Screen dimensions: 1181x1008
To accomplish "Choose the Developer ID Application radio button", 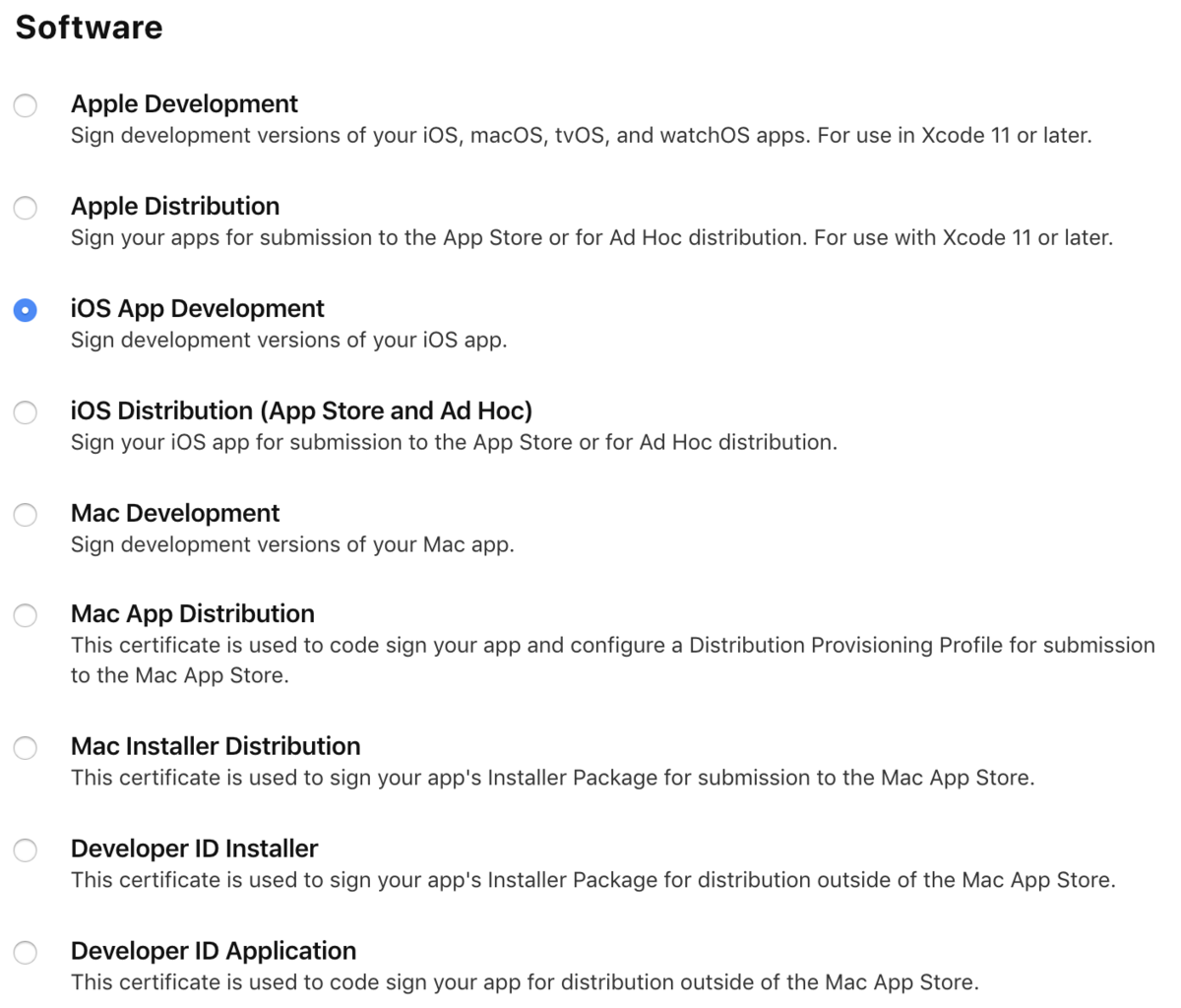I will (26, 952).
